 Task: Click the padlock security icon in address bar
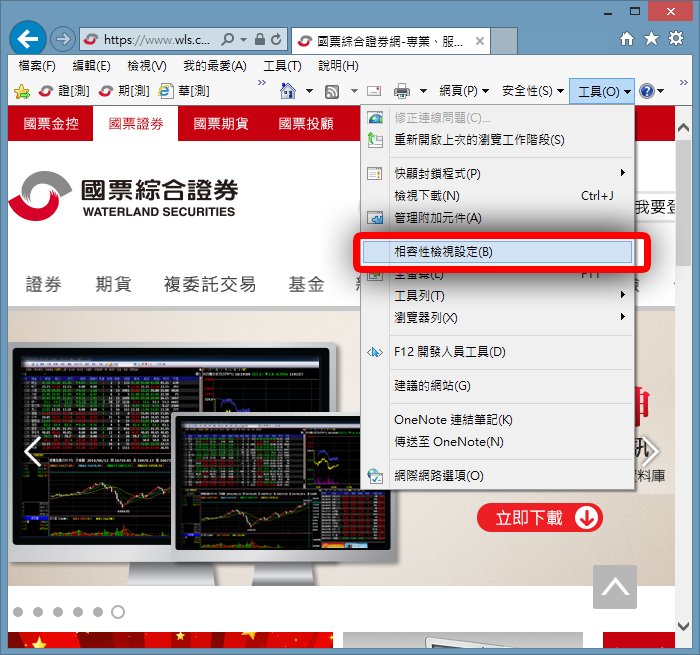(x=260, y=39)
